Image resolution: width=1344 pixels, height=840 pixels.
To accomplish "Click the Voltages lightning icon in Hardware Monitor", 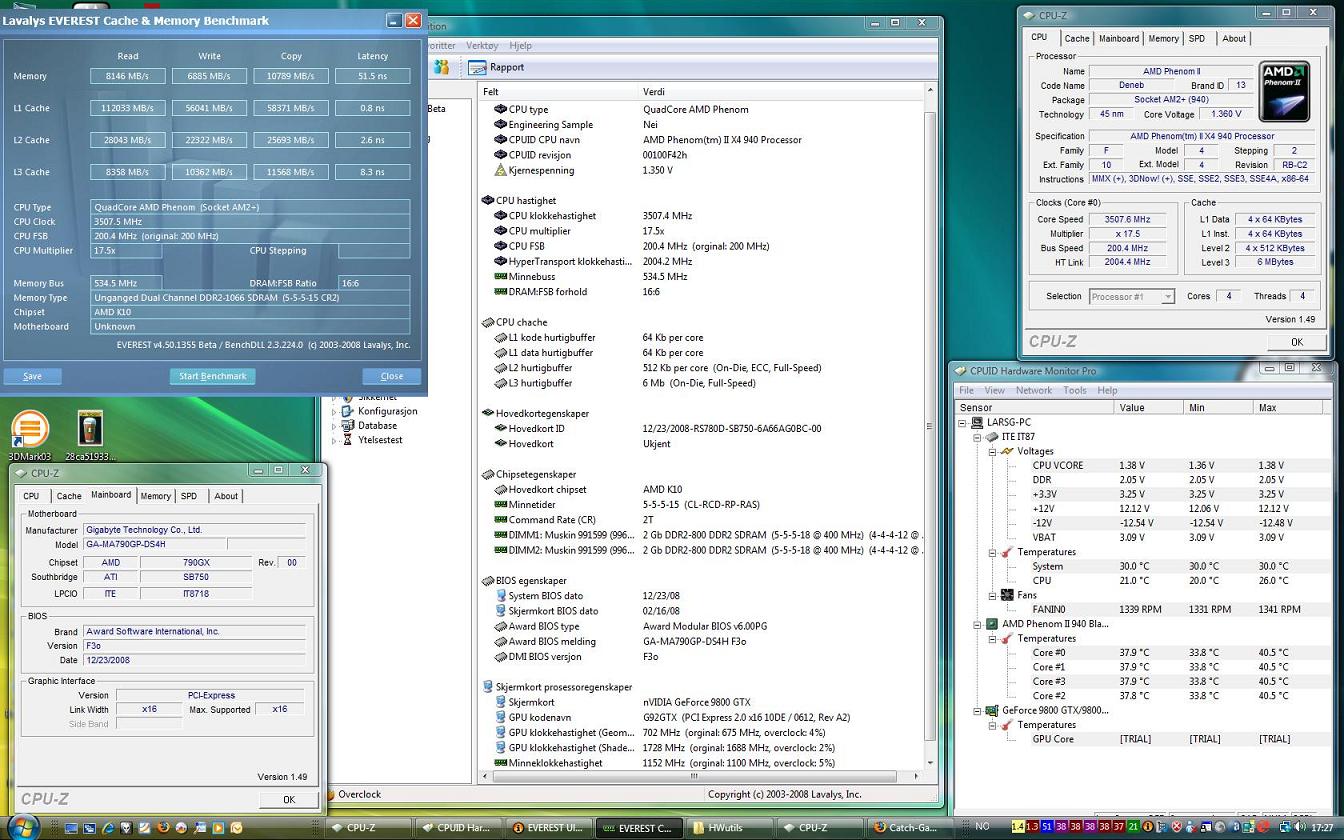I will click(x=1007, y=451).
